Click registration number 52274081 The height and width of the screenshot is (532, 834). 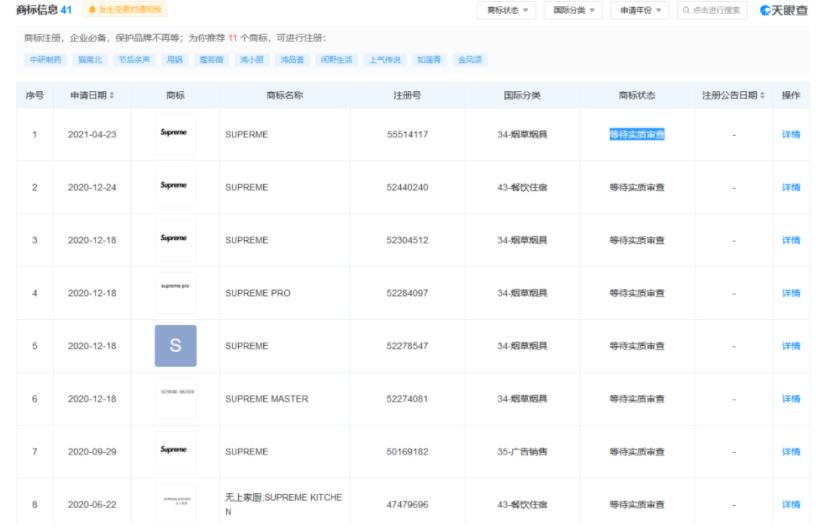(x=407, y=398)
